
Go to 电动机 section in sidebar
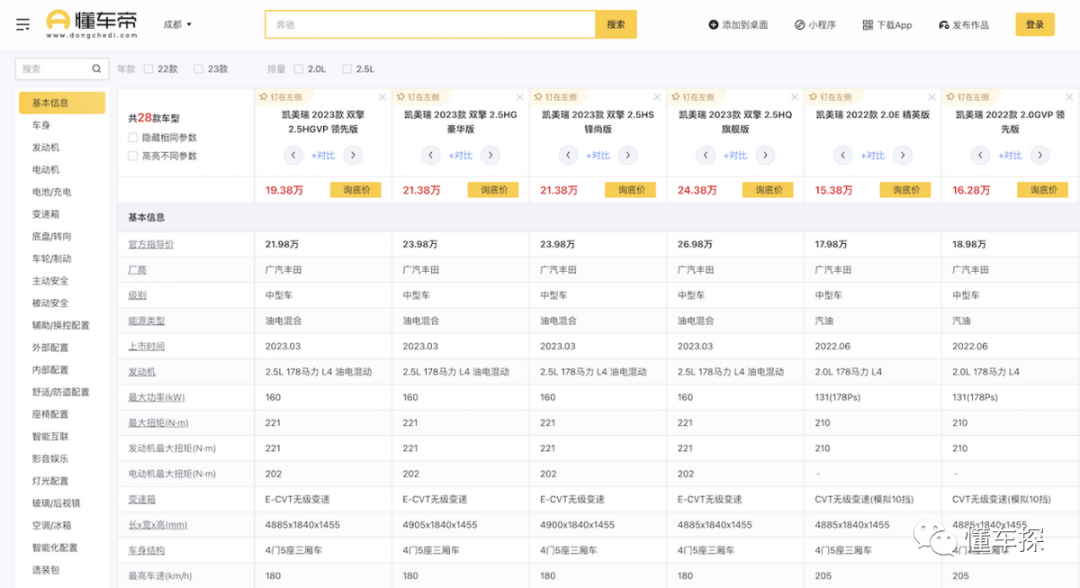[x=45, y=169]
